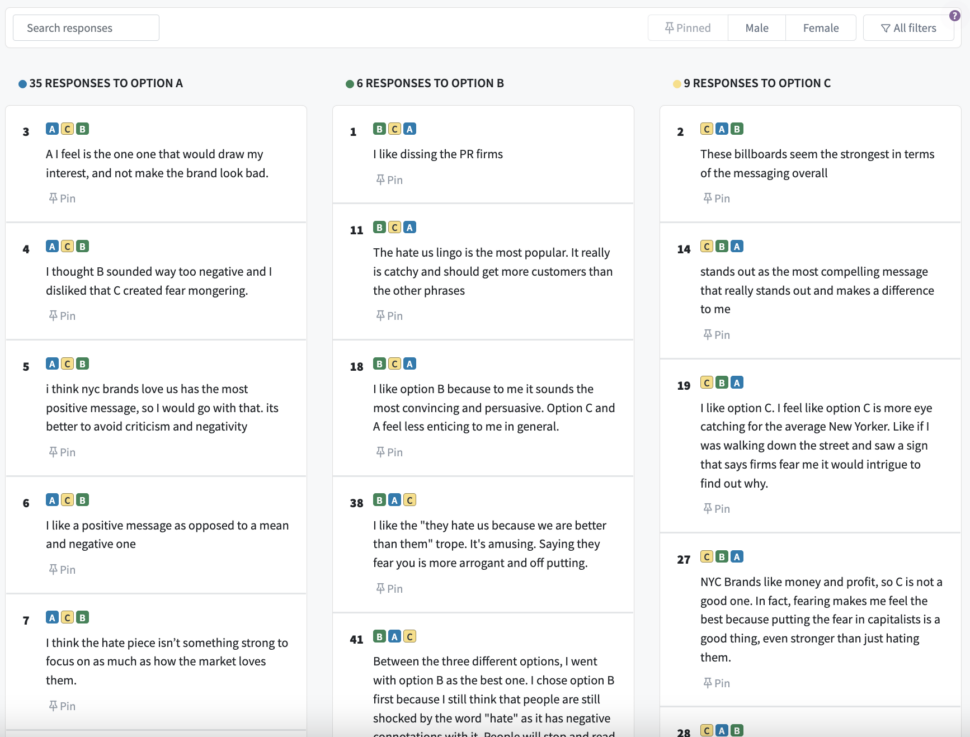Click the A badge on response 19

[736, 382]
